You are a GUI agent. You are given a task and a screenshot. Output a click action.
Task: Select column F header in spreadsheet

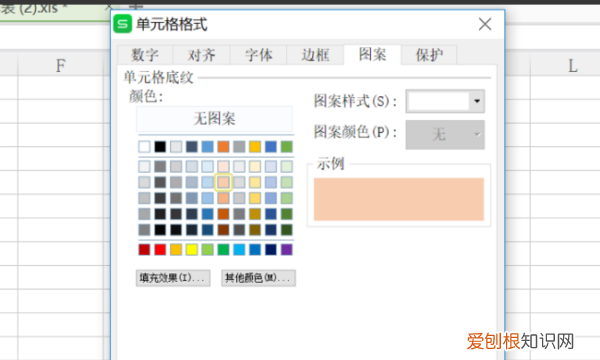pyautogui.click(x=61, y=65)
